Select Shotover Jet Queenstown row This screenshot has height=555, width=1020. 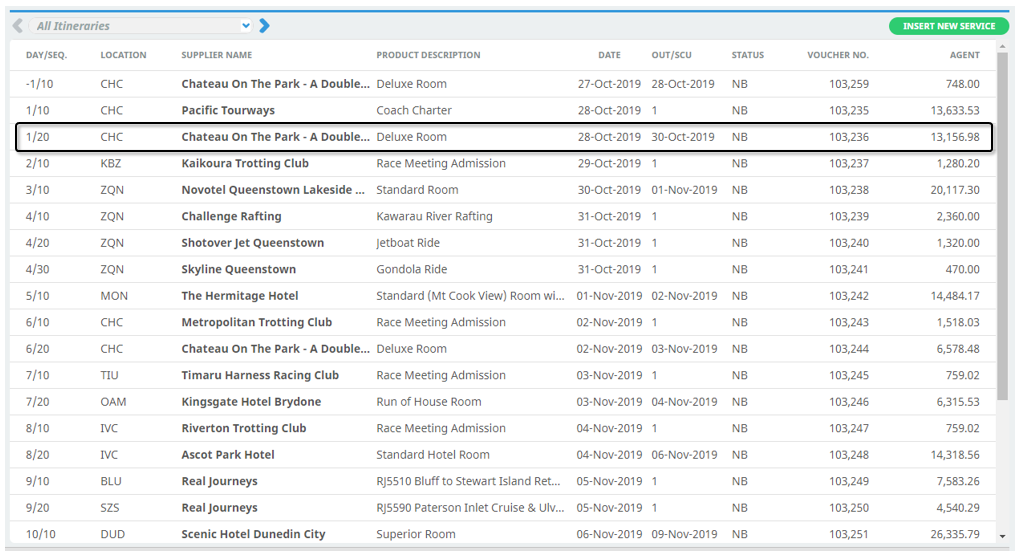point(502,243)
